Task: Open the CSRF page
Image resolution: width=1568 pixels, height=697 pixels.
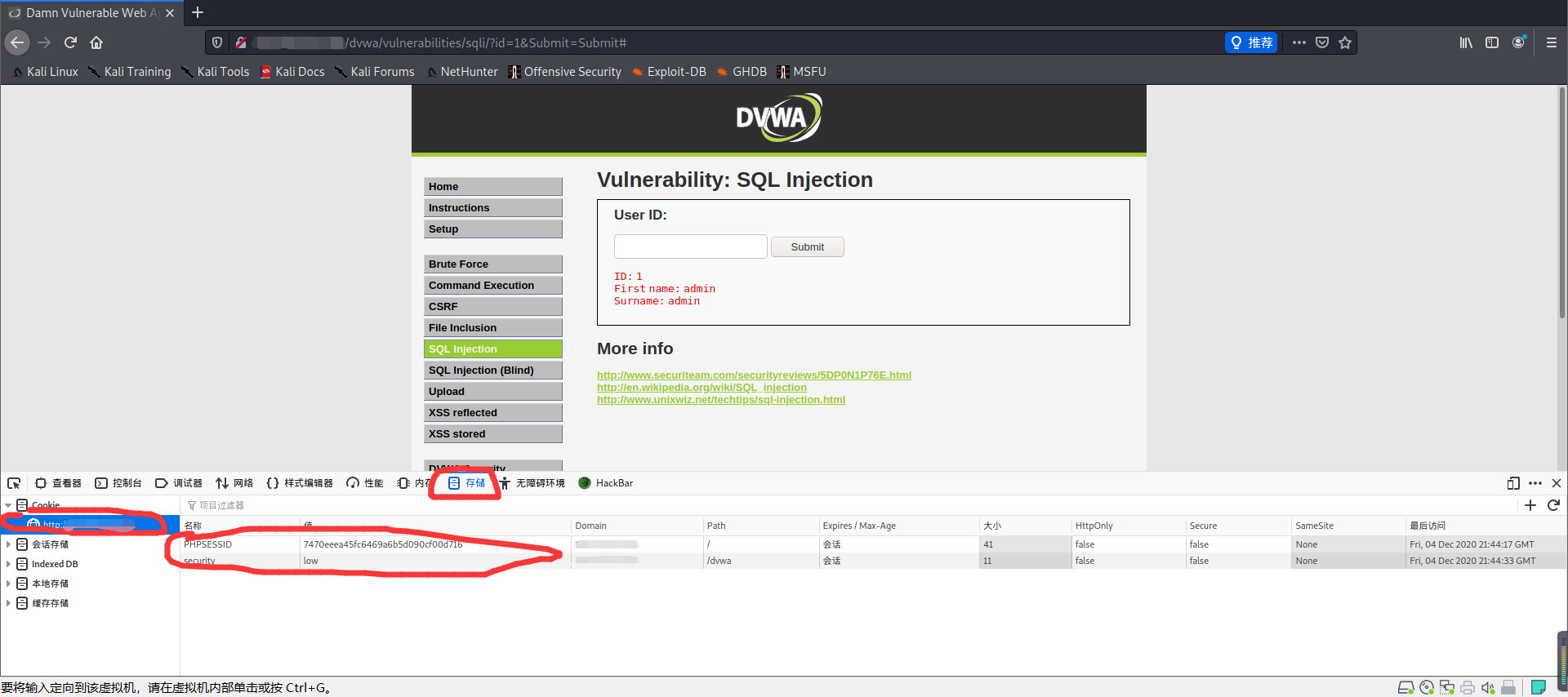Action: 493,307
